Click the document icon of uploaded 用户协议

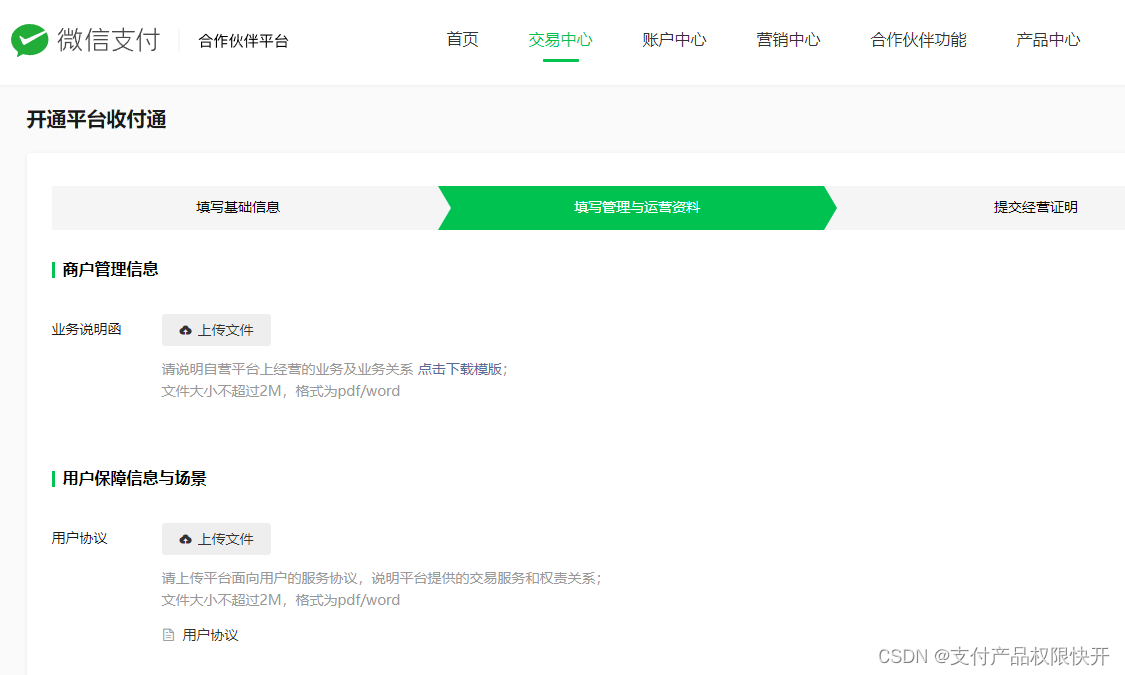pos(169,635)
